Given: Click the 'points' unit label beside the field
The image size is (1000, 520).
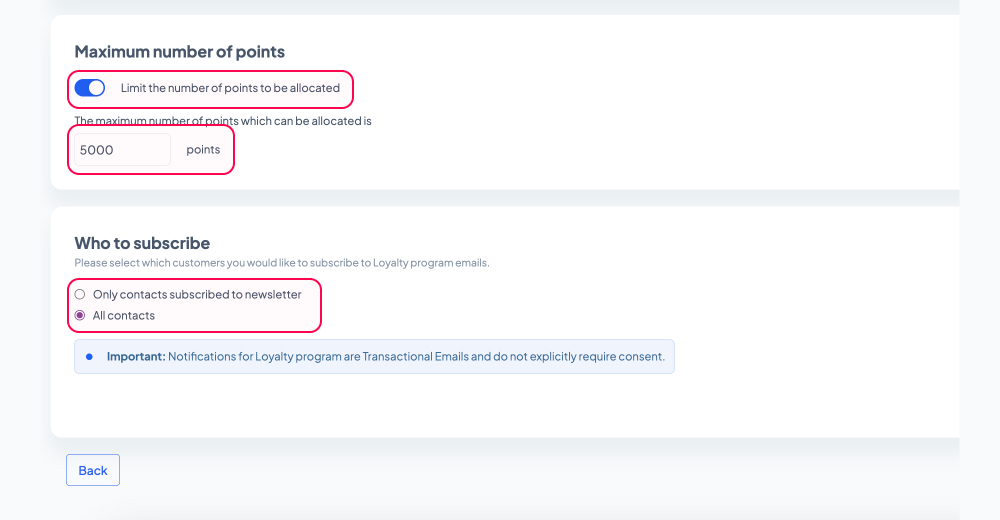Looking at the screenshot, I should 203,149.
